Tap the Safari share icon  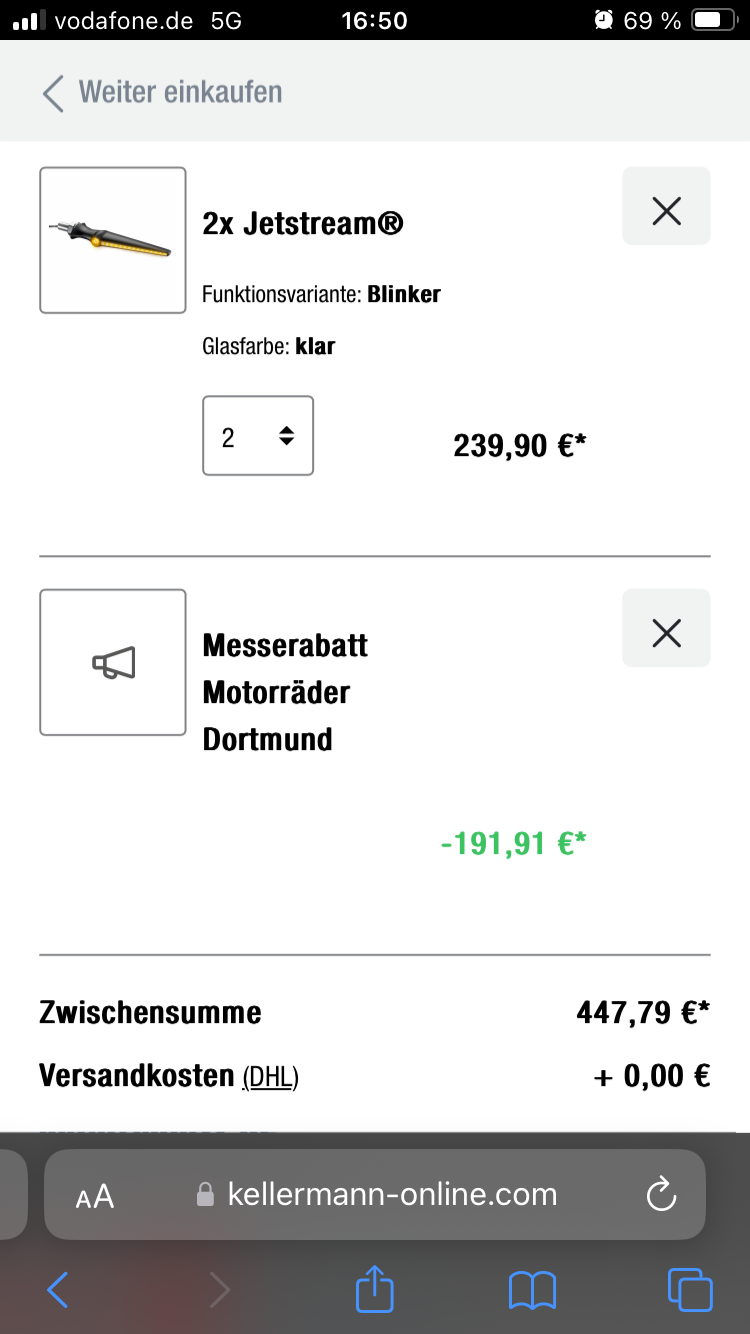[x=375, y=1289]
